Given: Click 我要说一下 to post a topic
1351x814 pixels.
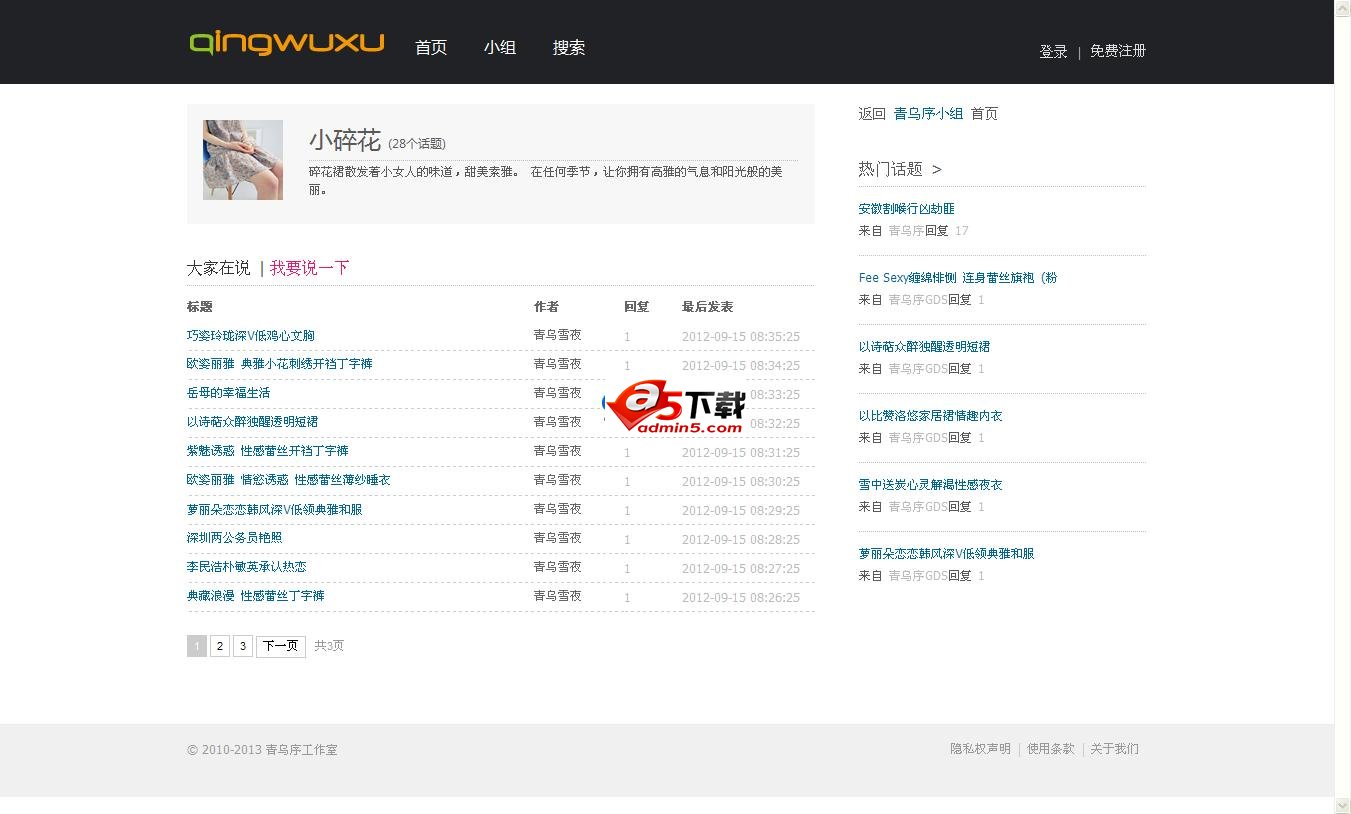Looking at the screenshot, I should point(309,268).
